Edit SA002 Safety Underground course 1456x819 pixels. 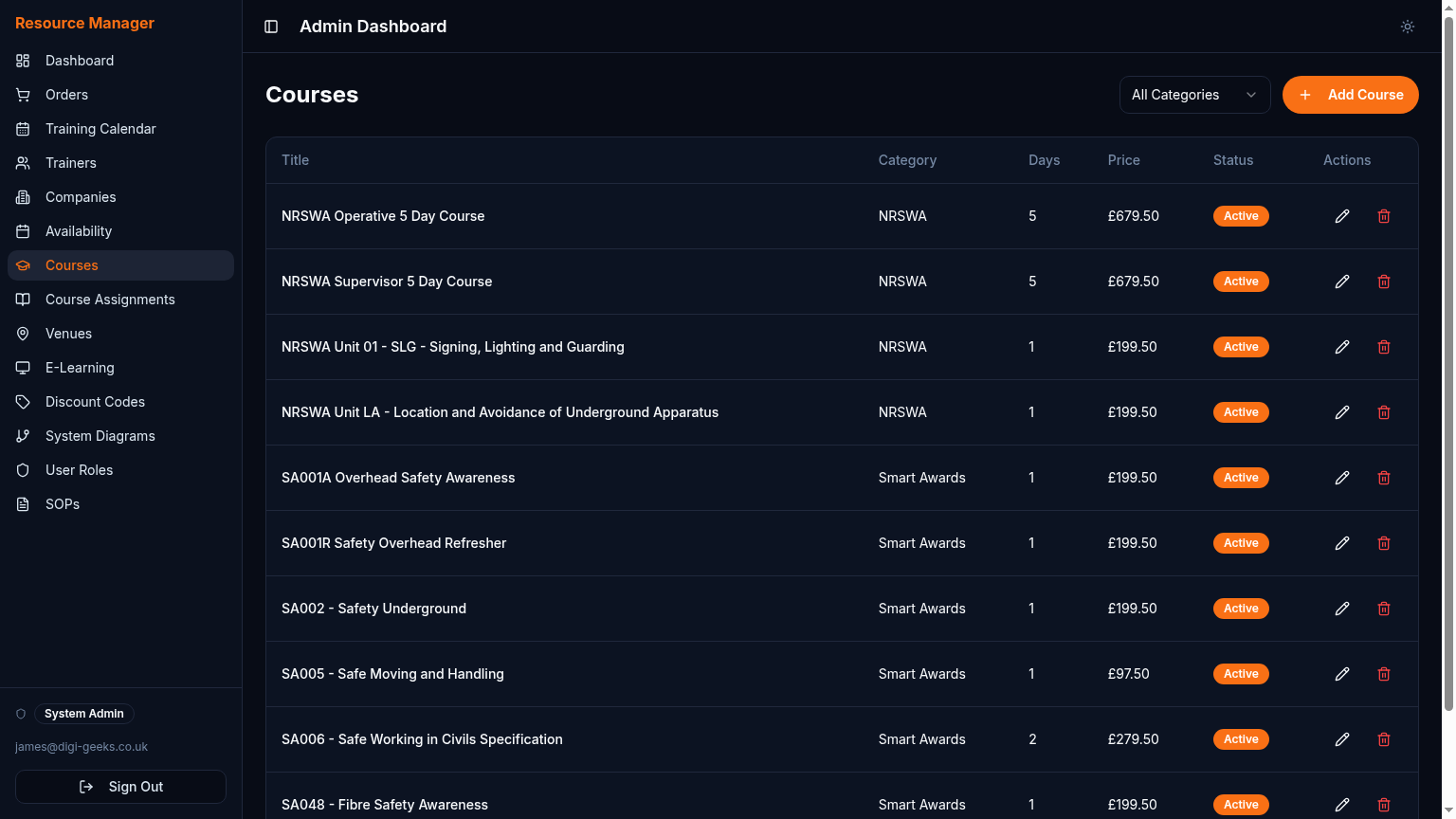(1342, 609)
